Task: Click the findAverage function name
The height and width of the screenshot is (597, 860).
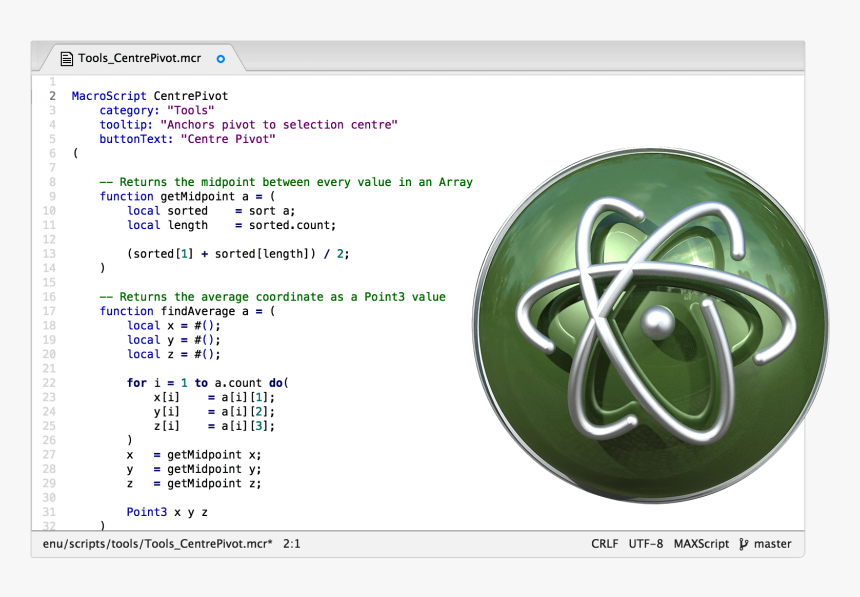Action: 198,311
